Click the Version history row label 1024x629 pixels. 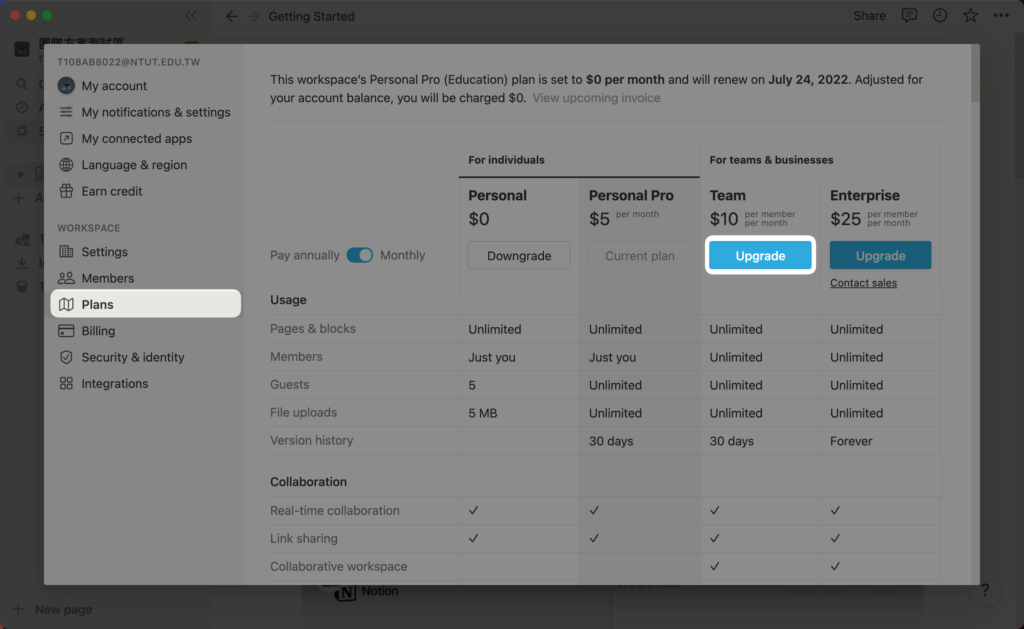click(x=312, y=441)
